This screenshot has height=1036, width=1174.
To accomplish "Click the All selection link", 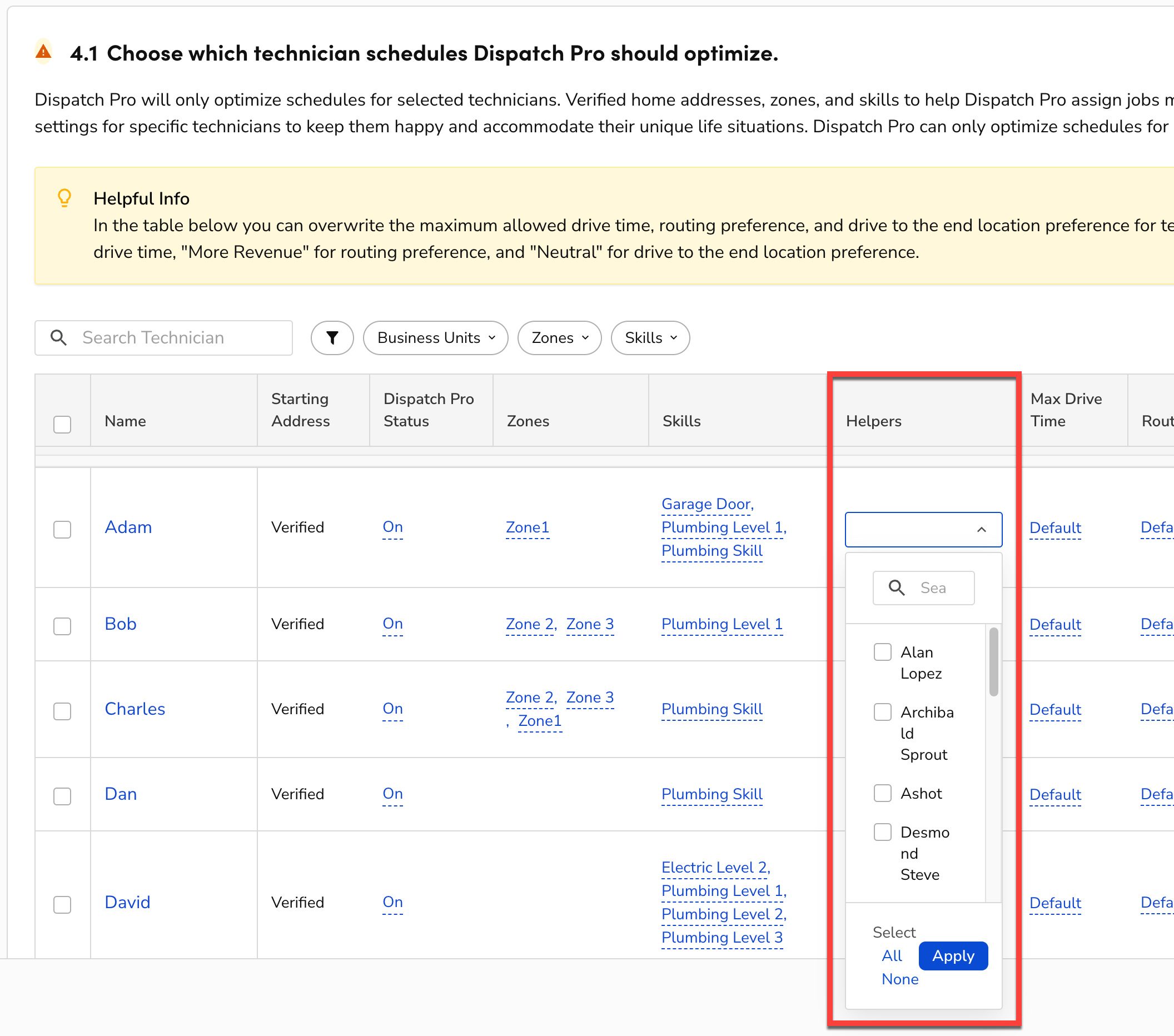I will 892,955.
